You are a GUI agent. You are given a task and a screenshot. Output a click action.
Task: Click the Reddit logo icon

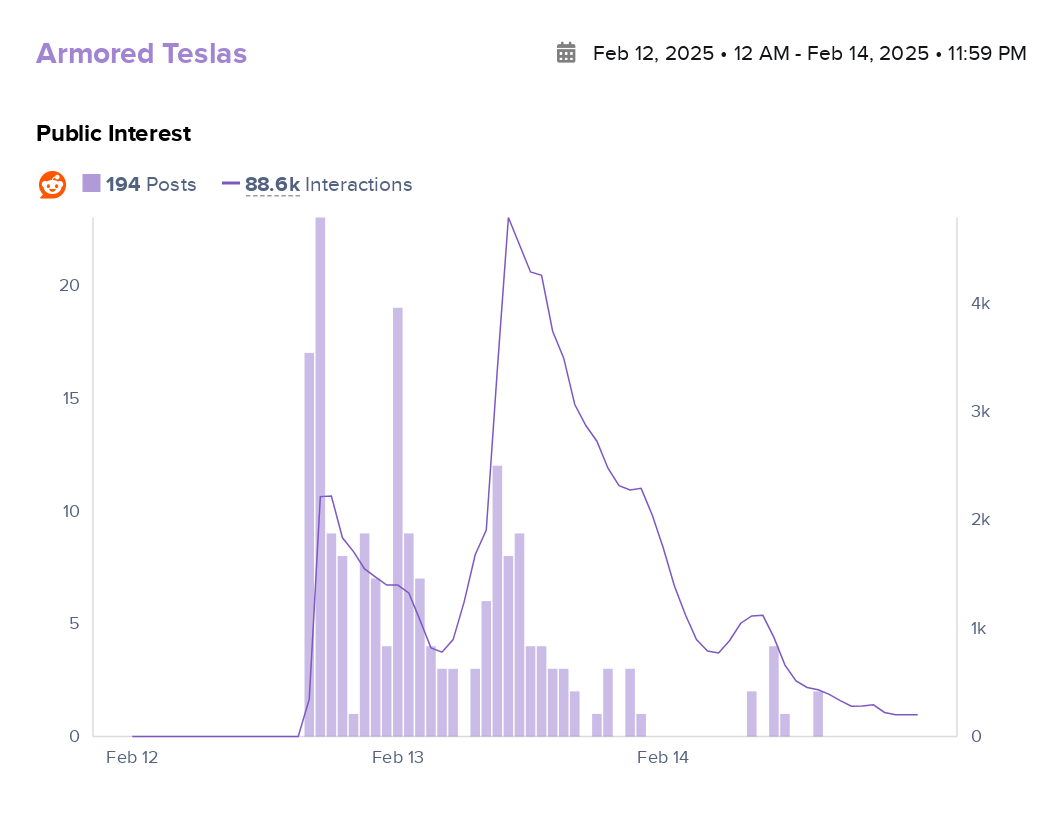(52, 185)
